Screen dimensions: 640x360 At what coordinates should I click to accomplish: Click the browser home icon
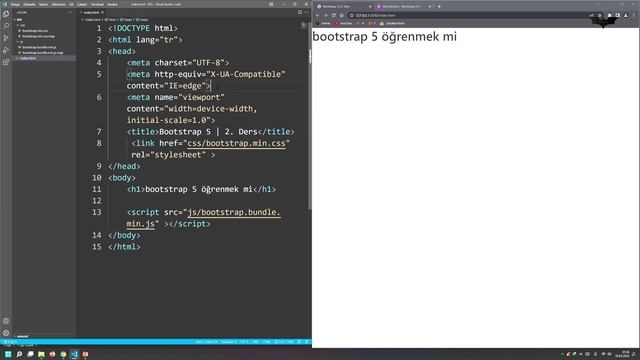342,15
